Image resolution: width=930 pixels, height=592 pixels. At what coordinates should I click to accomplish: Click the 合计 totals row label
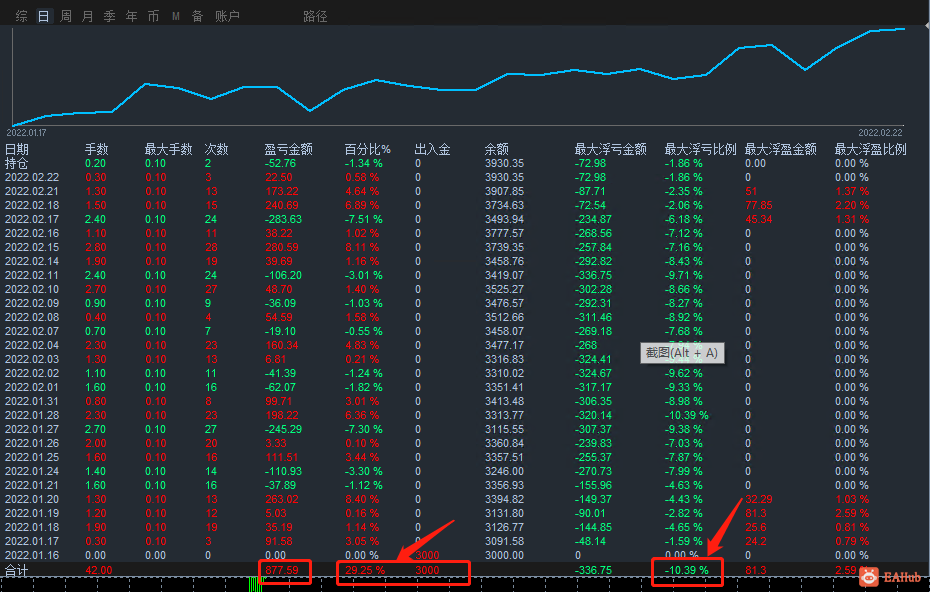click(17, 570)
